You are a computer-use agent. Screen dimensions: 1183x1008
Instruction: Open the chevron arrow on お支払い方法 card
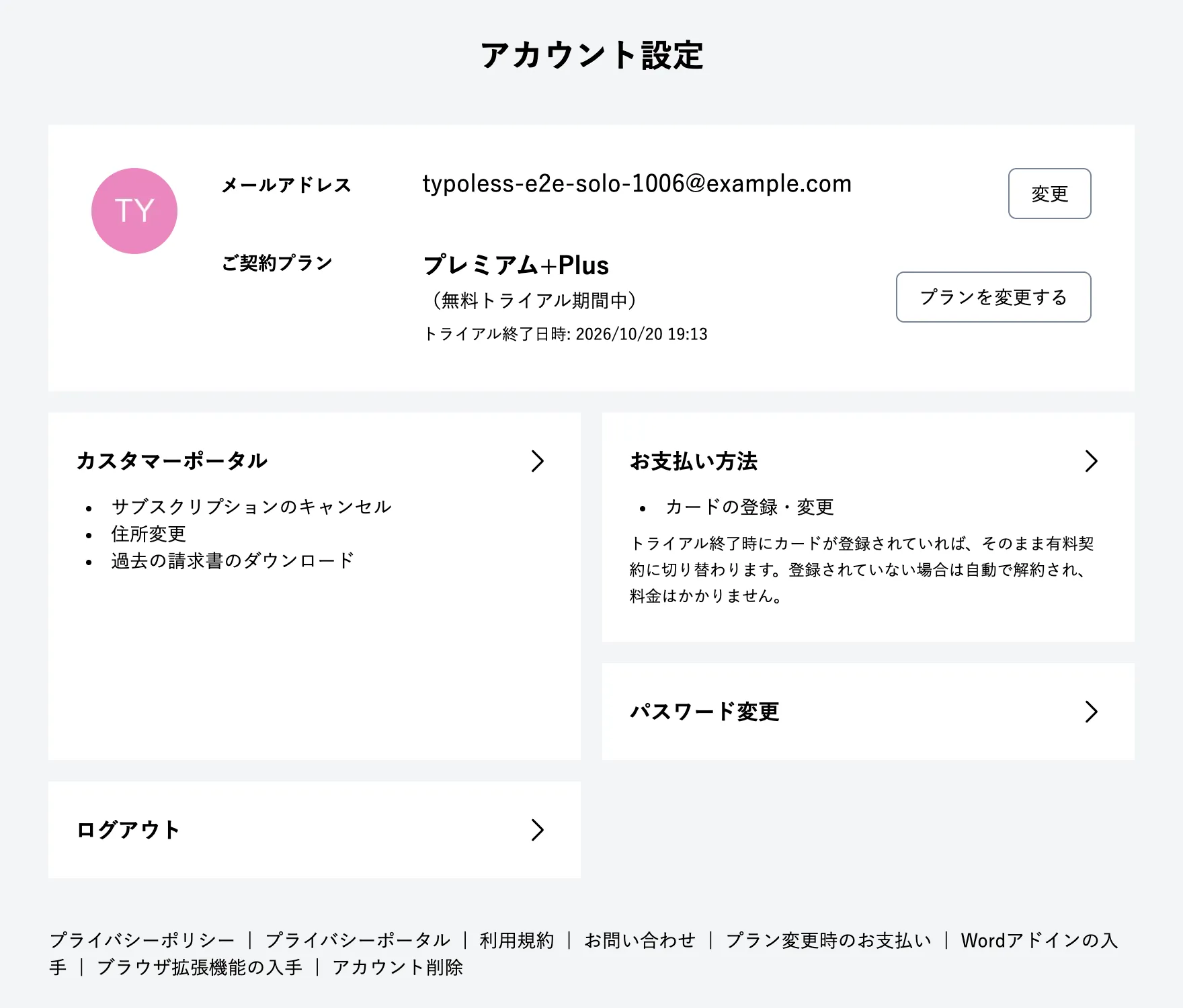pyautogui.click(x=1091, y=461)
